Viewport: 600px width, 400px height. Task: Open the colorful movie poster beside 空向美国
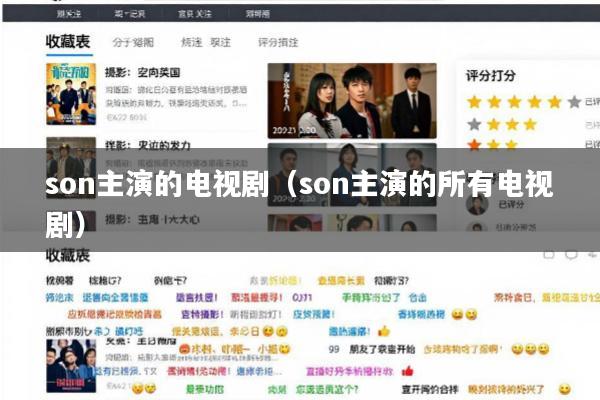pos(71,94)
